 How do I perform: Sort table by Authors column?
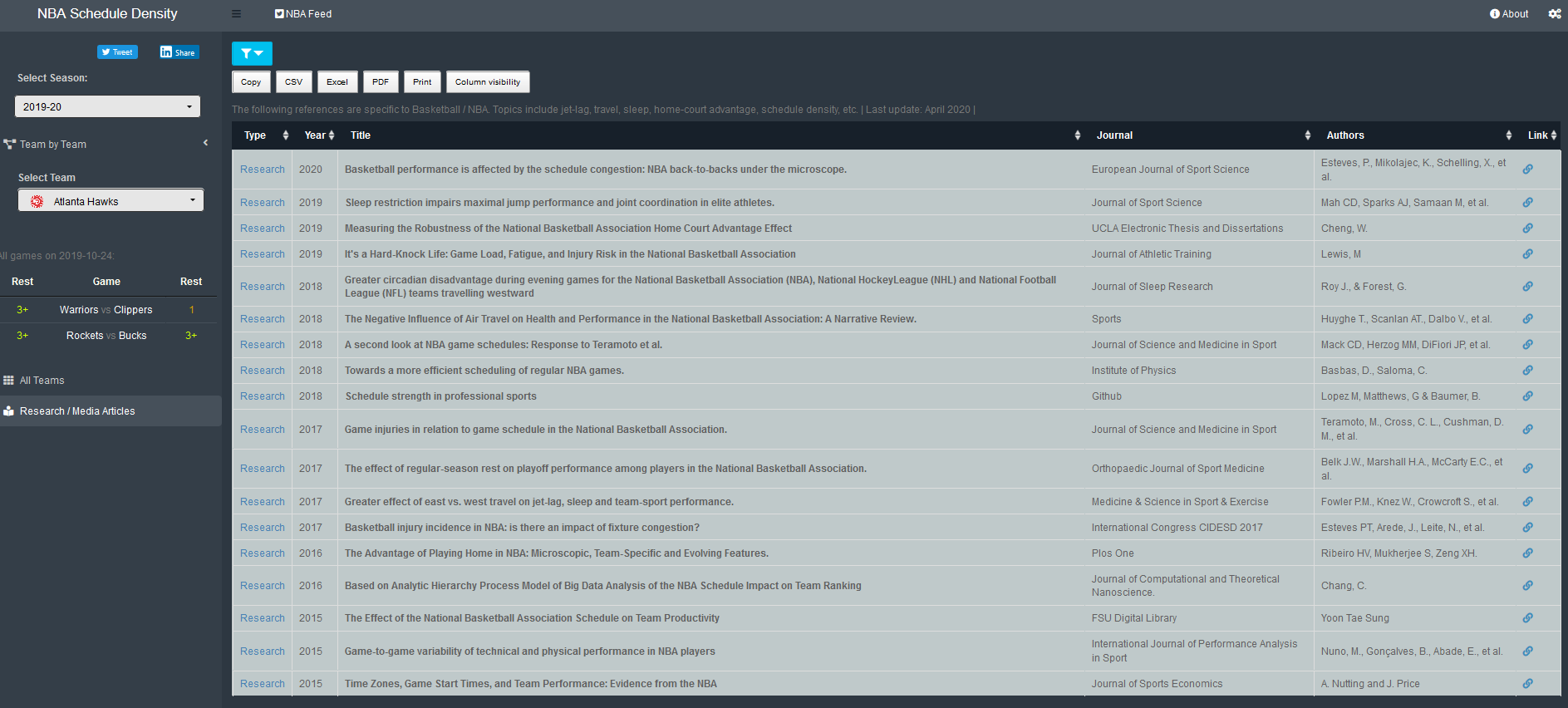[1415, 135]
